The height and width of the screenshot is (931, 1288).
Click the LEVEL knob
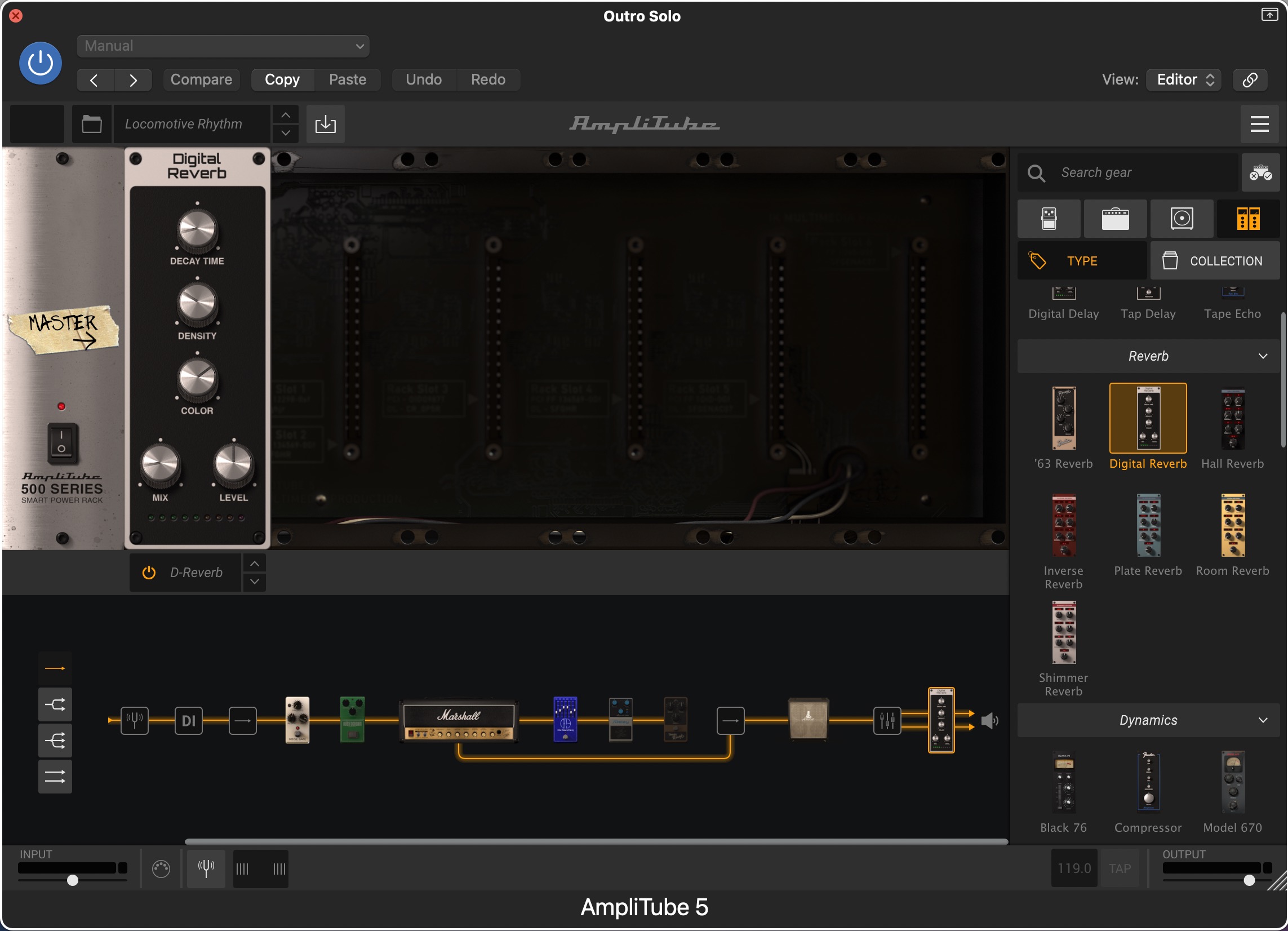tap(233, 464)
